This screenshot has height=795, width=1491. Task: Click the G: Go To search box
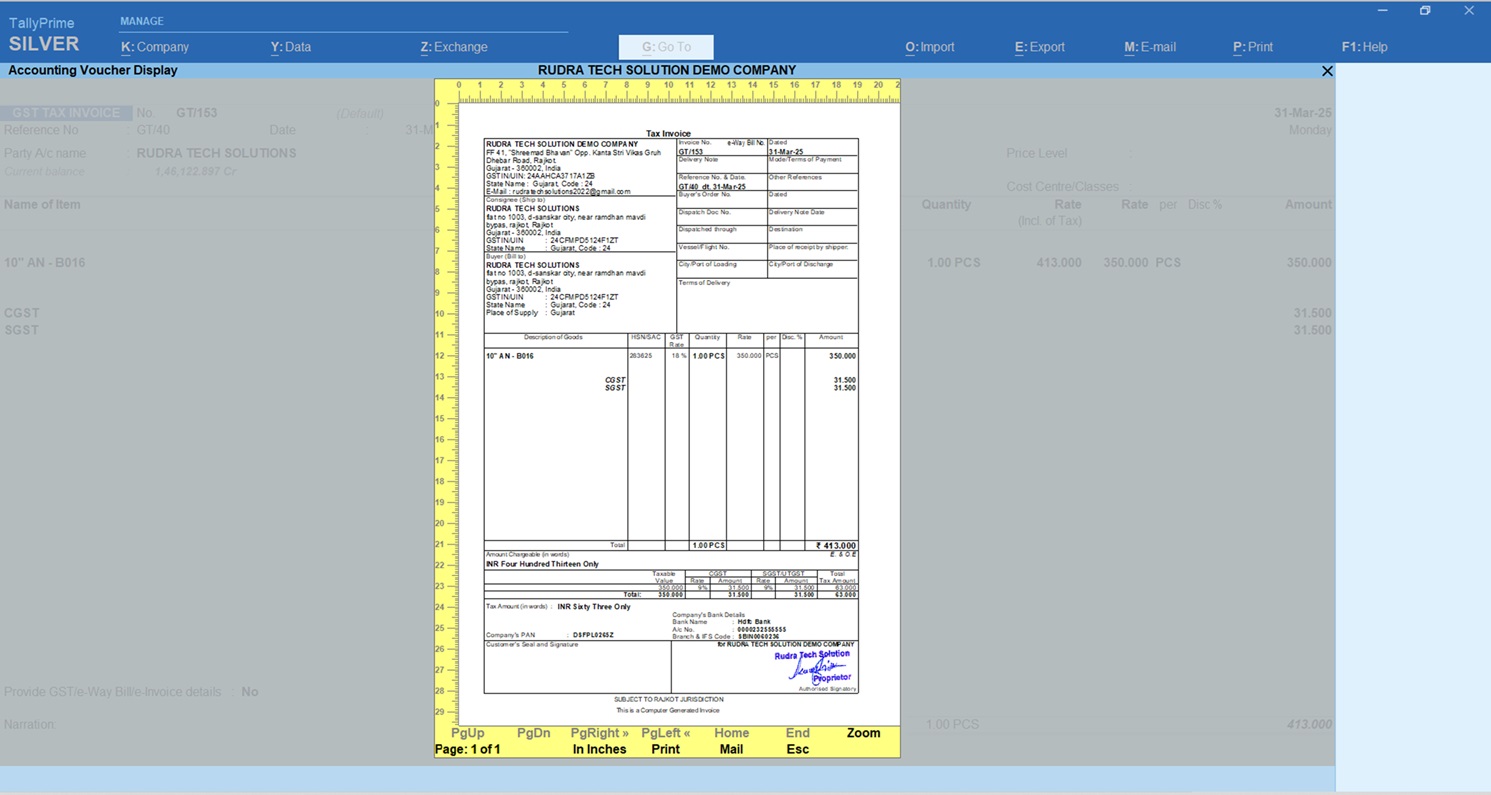(666, 47)
